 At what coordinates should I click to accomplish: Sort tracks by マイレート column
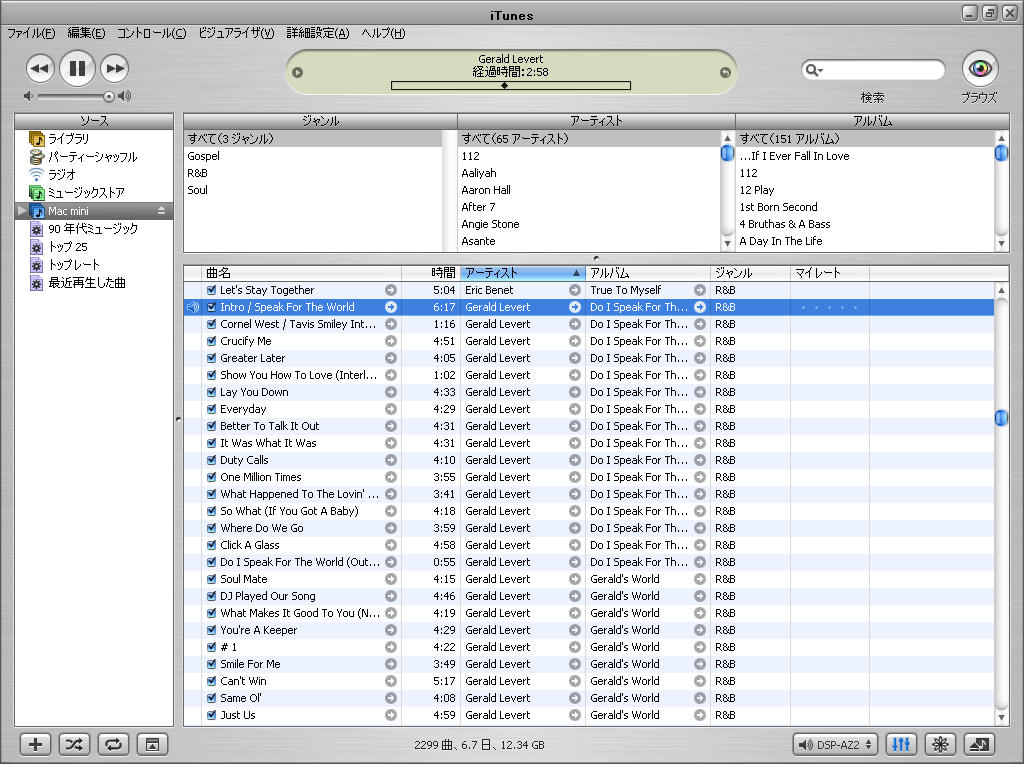point(829,273)
